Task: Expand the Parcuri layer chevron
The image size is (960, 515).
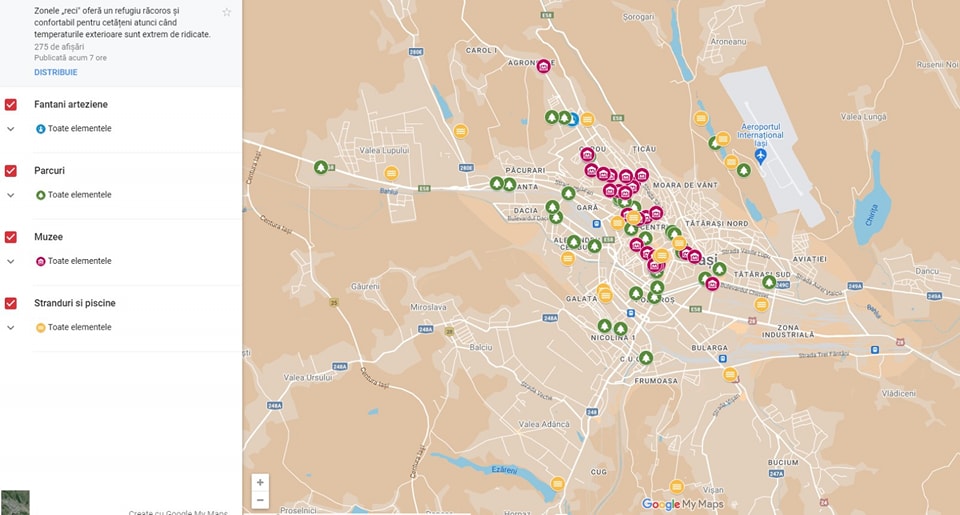Action: coord(11,195)
